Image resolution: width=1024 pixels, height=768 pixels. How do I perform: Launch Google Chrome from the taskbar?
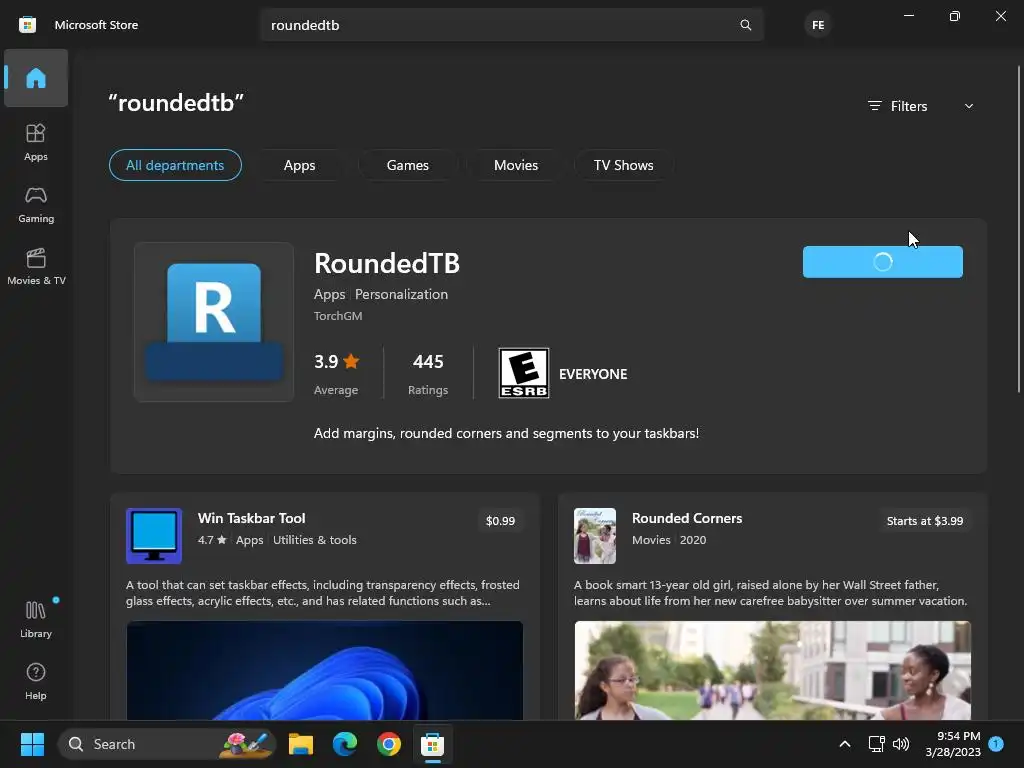point(389,744)
